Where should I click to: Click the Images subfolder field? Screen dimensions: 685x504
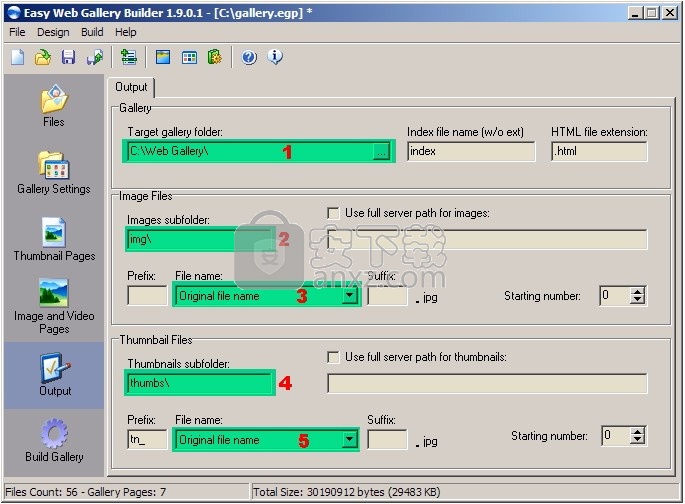pos(199,239)
